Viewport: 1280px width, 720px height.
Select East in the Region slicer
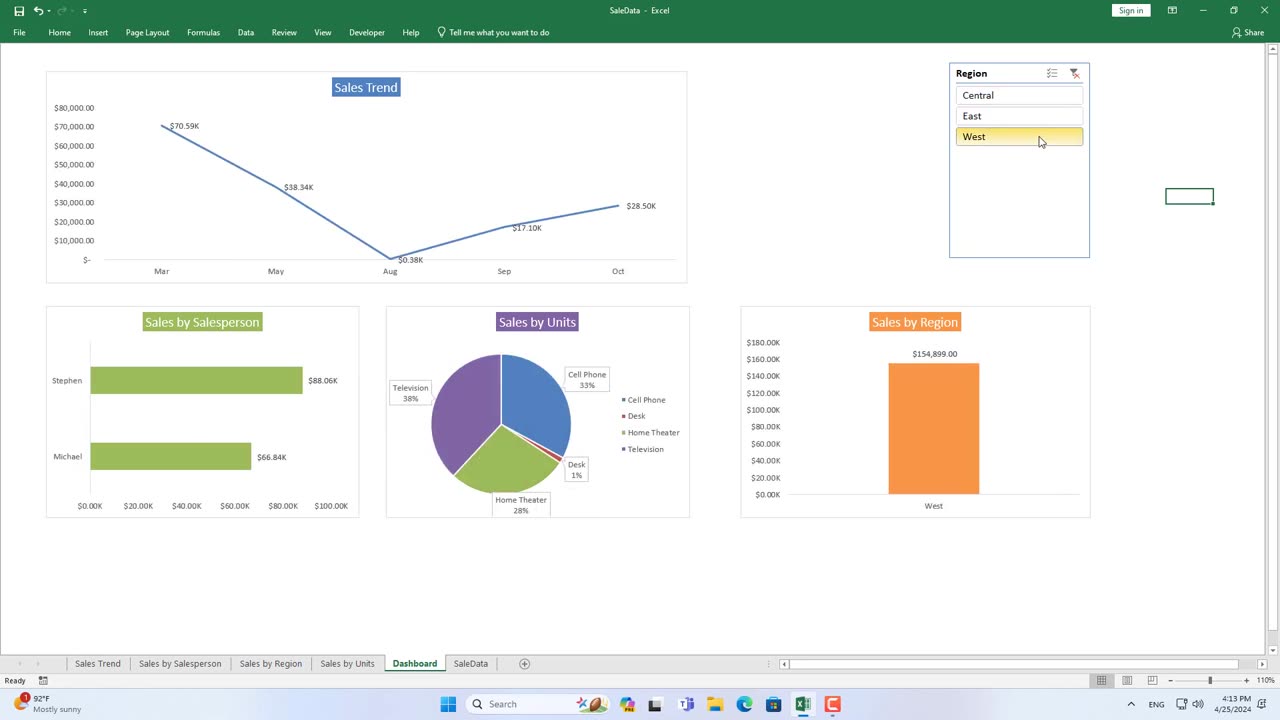click(x=1019, y=116)
